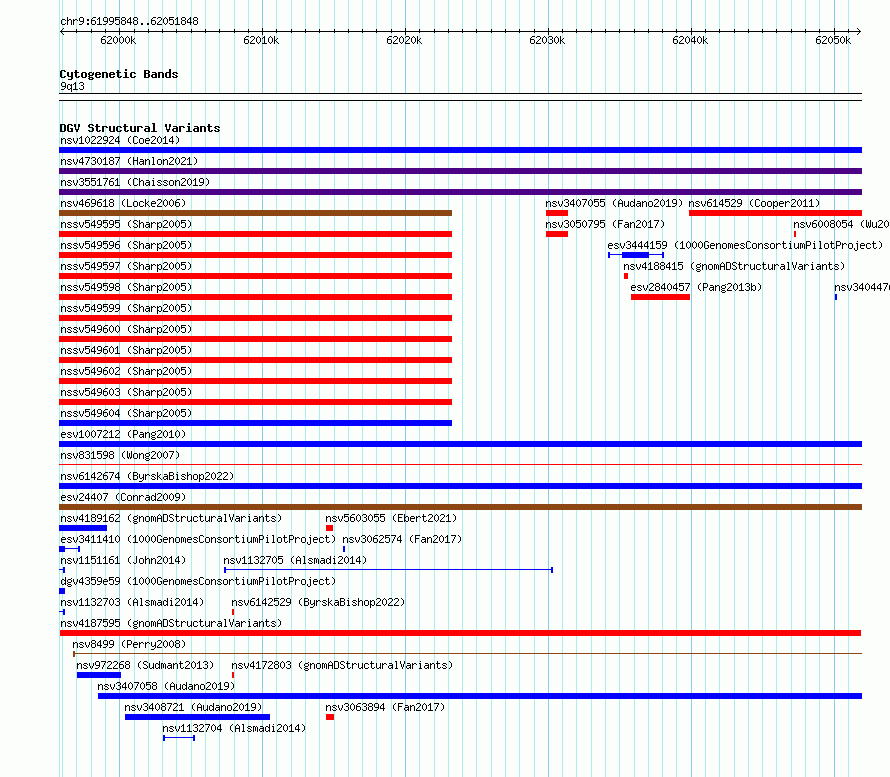
Task: Select thin blue nsv1132705 span line
Action: click(x=388, y=570)
